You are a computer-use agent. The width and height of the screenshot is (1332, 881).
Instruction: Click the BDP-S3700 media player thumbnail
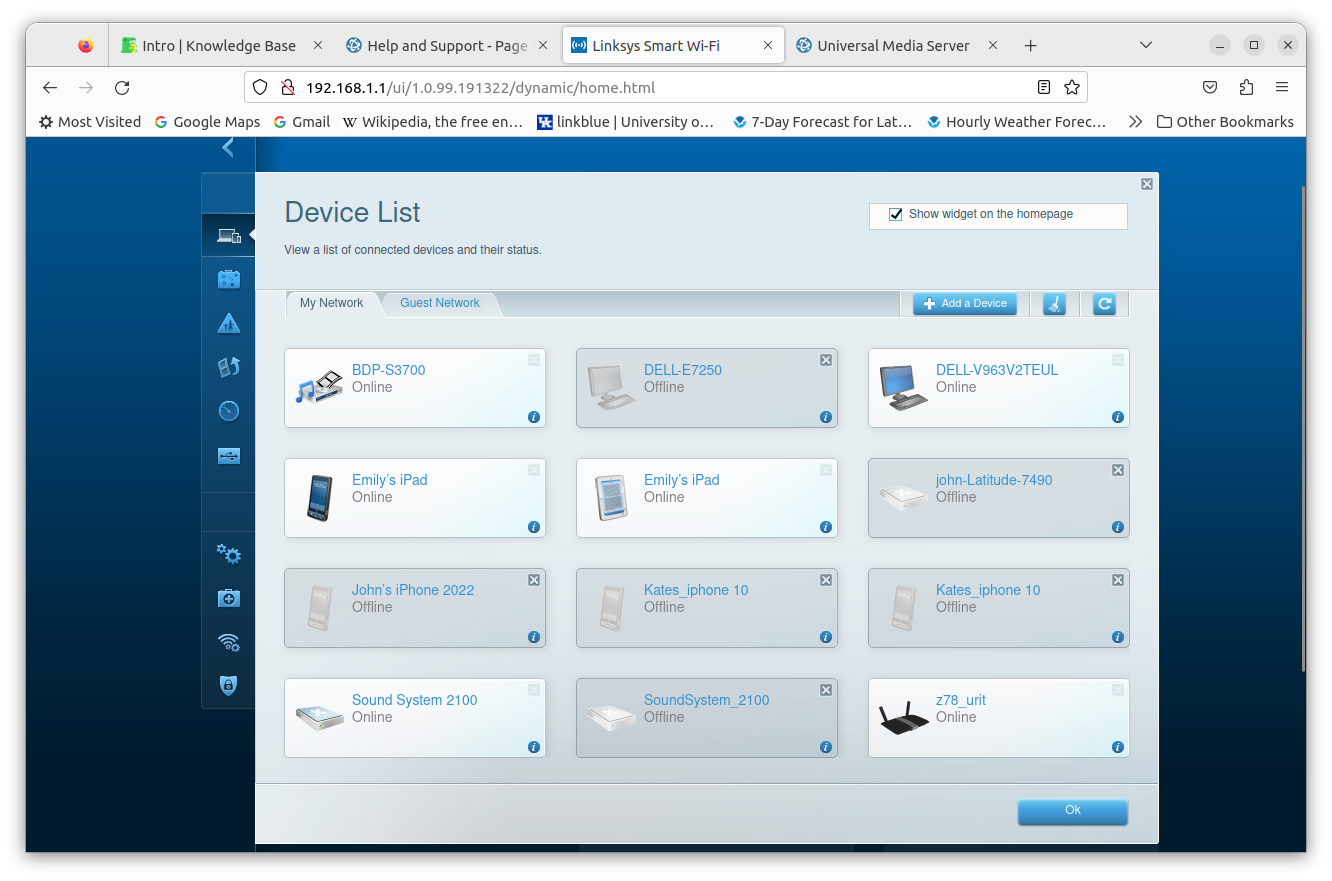click(x=319, y=388)
